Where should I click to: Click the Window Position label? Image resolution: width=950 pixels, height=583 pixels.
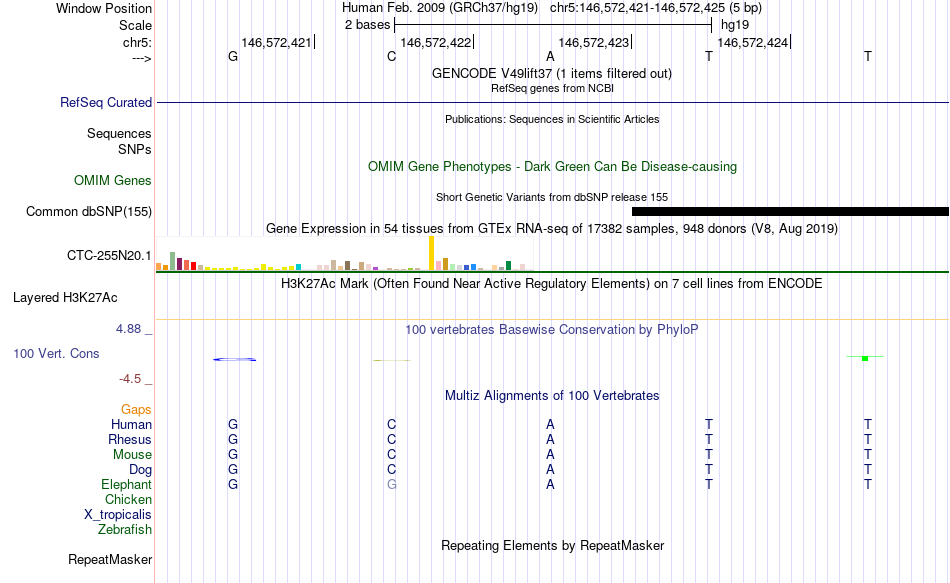104,8
